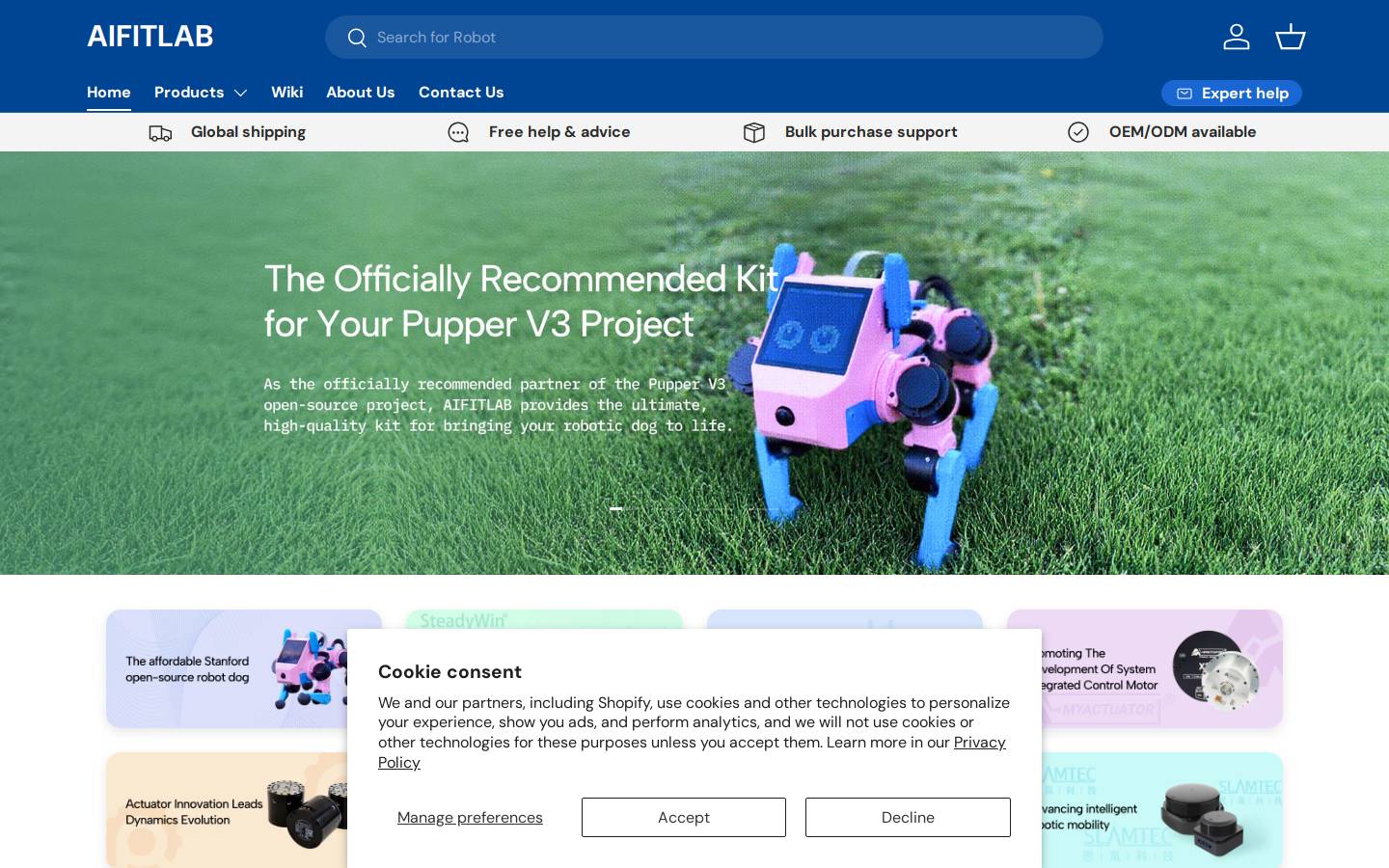Open the account login icon
The width and height of the screenshot is (1389, 868).
point(1237,37)
